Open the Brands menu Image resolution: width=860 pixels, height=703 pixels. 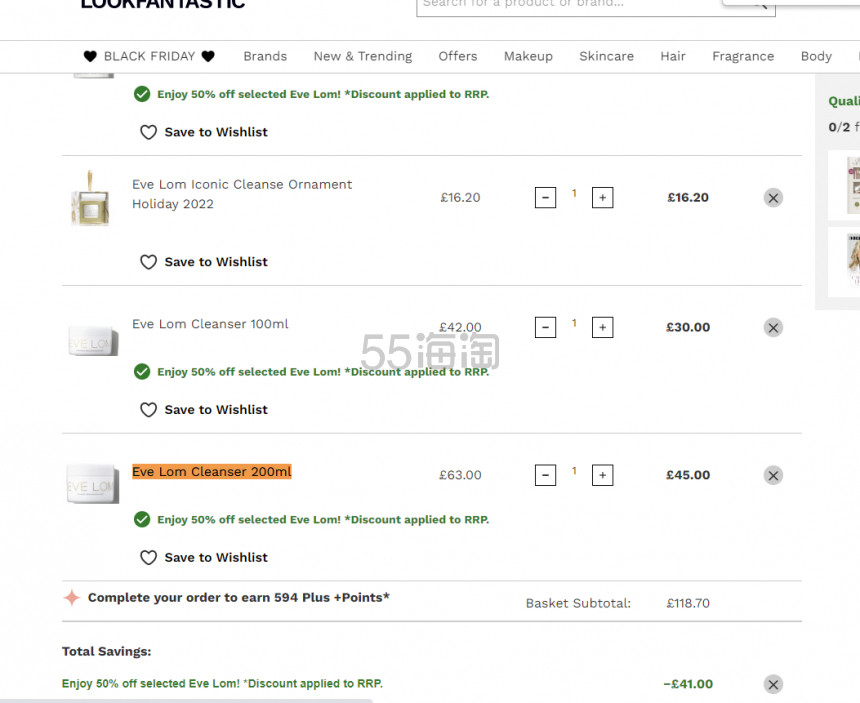(265, 56)
